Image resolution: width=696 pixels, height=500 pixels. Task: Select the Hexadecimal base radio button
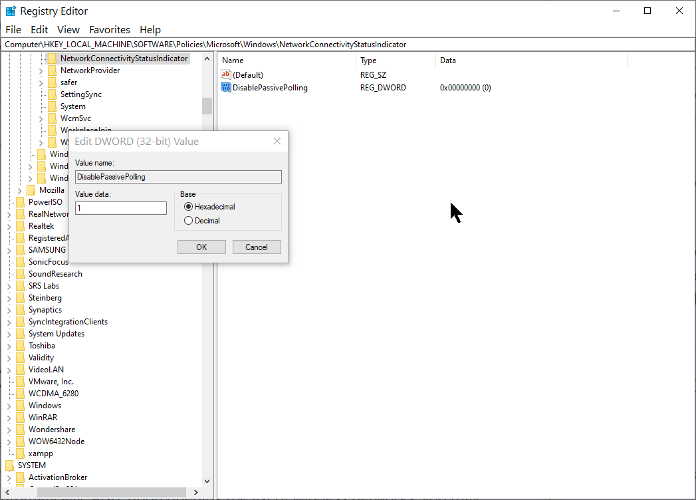pos(188,206)
